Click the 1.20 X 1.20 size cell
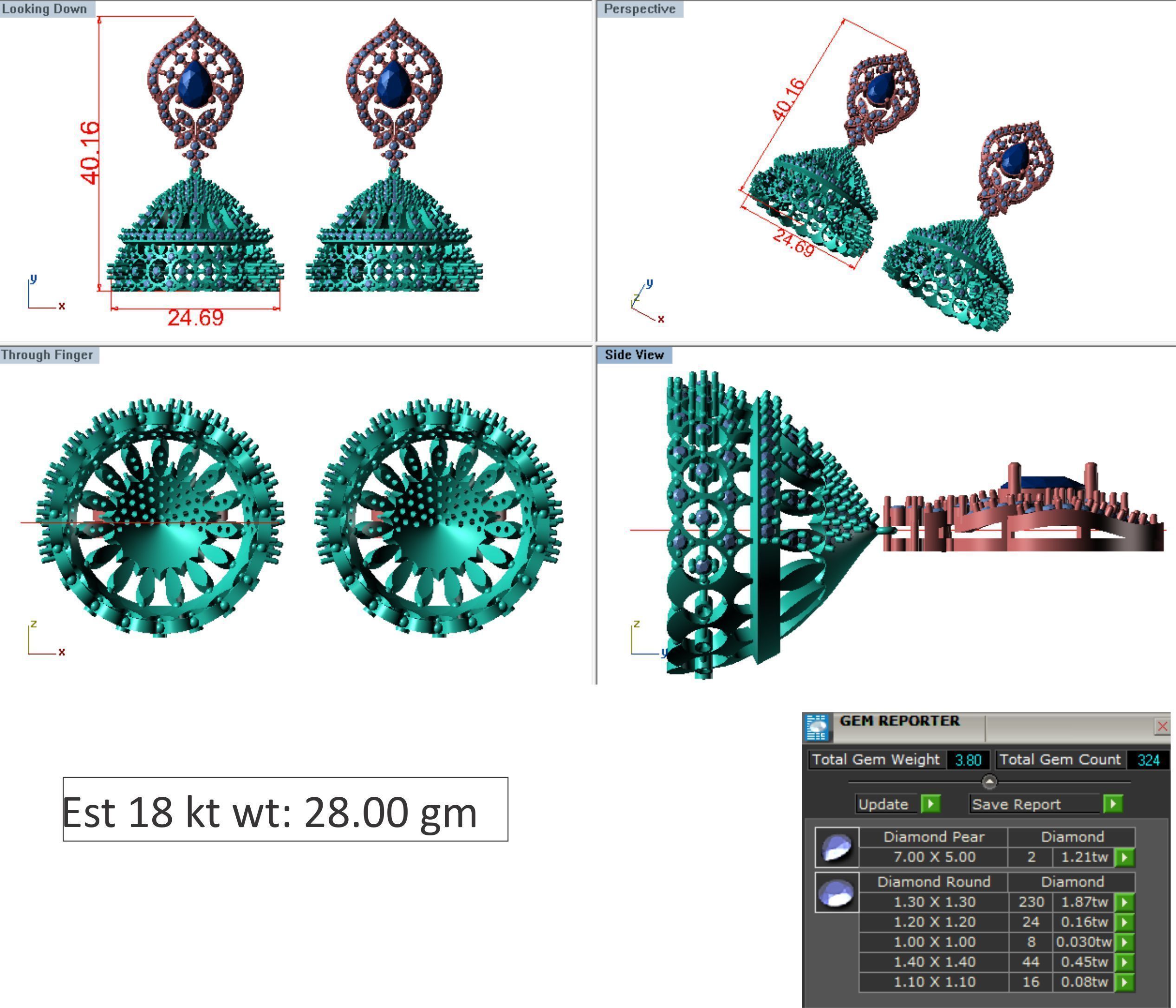Screen dimensions: 1176x1008 (x=934, y=922)
